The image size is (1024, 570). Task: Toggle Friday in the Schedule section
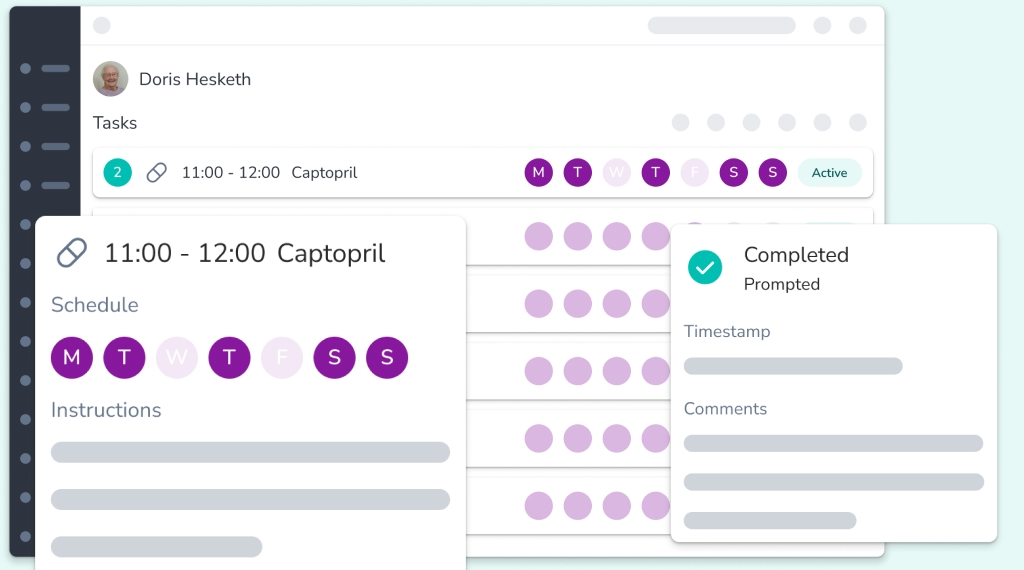click(x=282, y=358)
